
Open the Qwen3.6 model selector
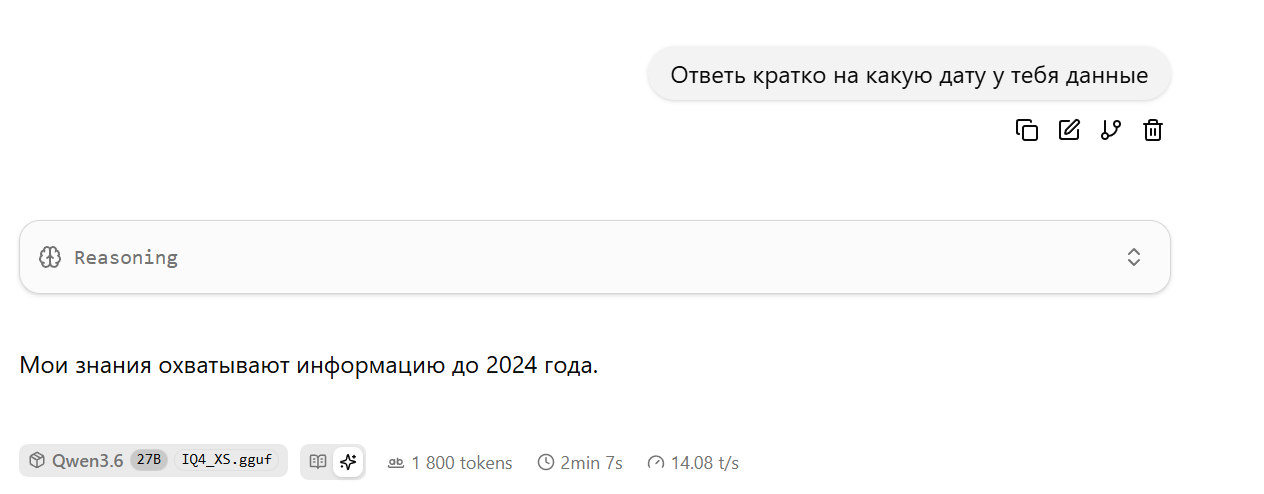tap(87, 461)
